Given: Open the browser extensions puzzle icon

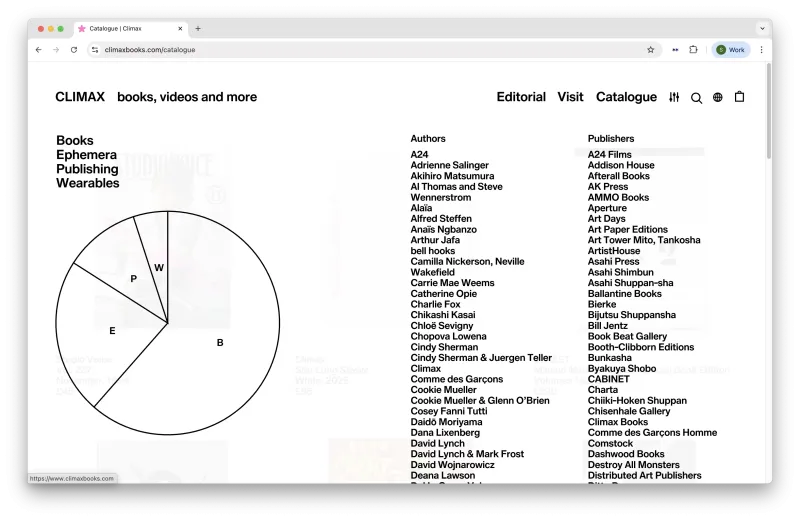Looking at the screenshot, I should (693, 49).
